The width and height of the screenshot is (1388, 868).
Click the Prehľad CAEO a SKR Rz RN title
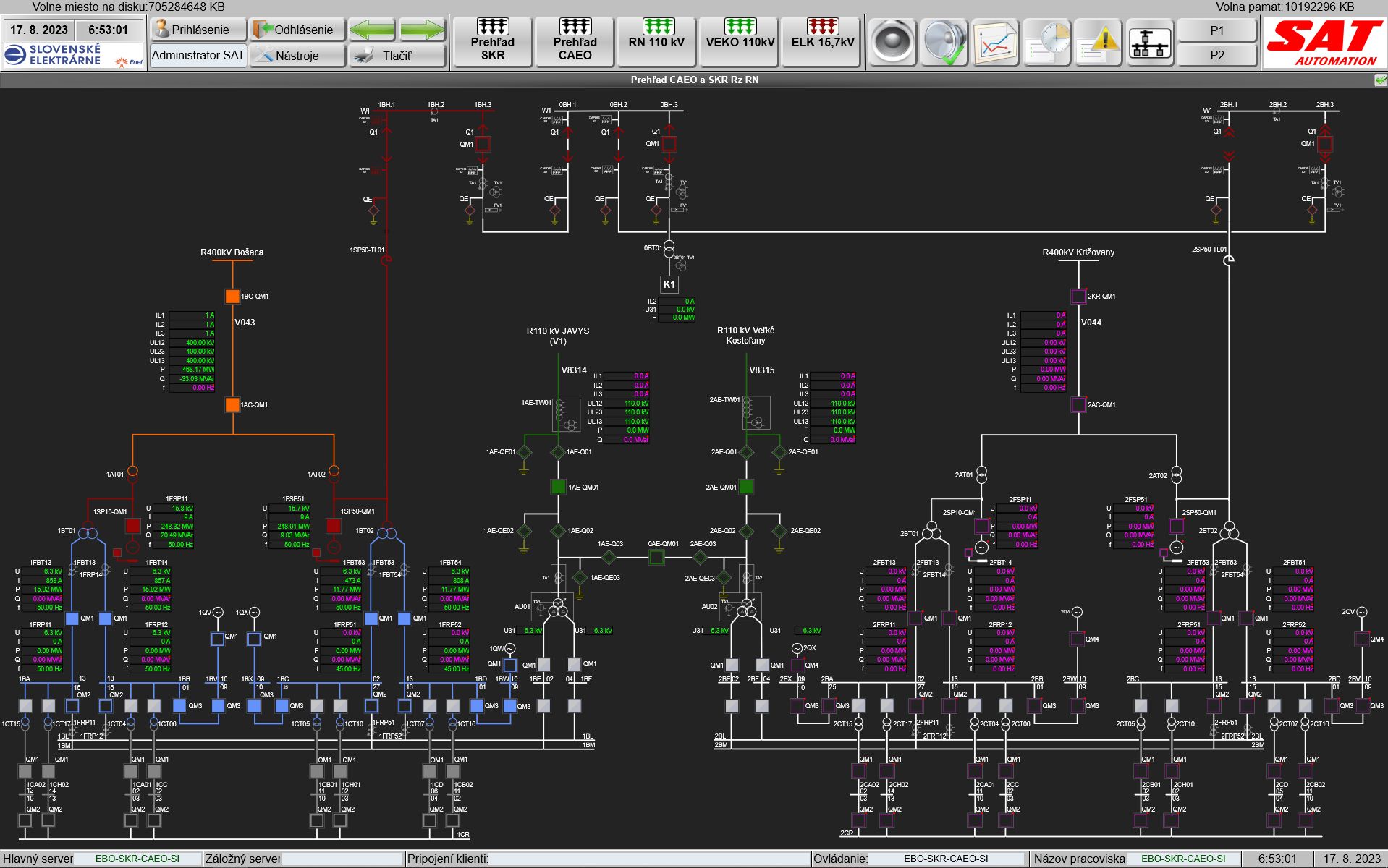[x=695, y=80]
